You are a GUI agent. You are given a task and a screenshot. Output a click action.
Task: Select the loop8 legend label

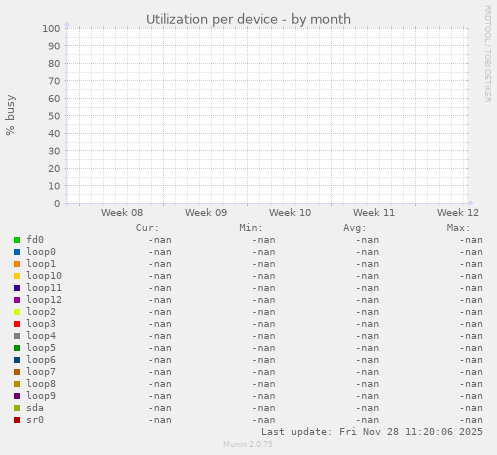(x=41, y=384)
